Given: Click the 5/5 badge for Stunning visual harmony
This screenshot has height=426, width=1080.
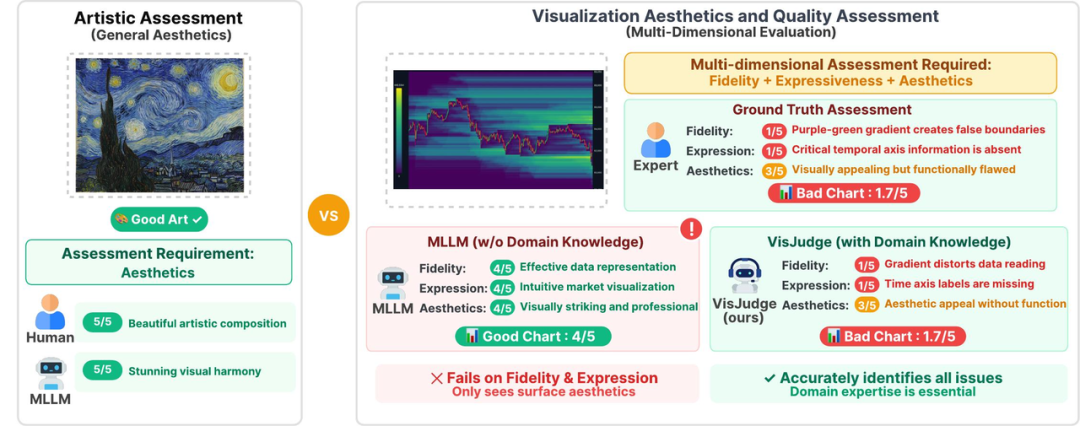Looking at the screenshot, I should 101,371.
